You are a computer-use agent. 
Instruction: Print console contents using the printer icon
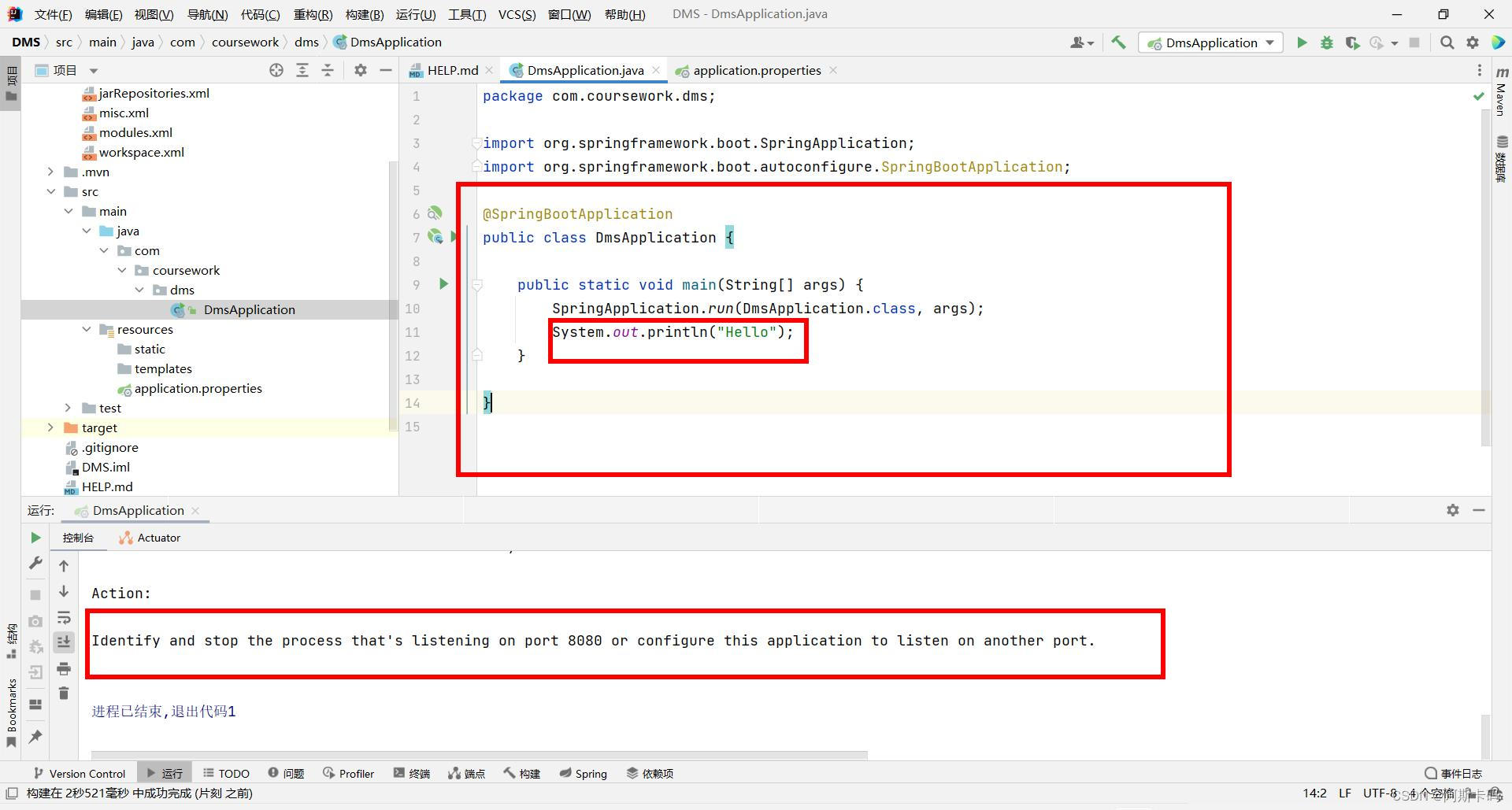click(65, 668)
